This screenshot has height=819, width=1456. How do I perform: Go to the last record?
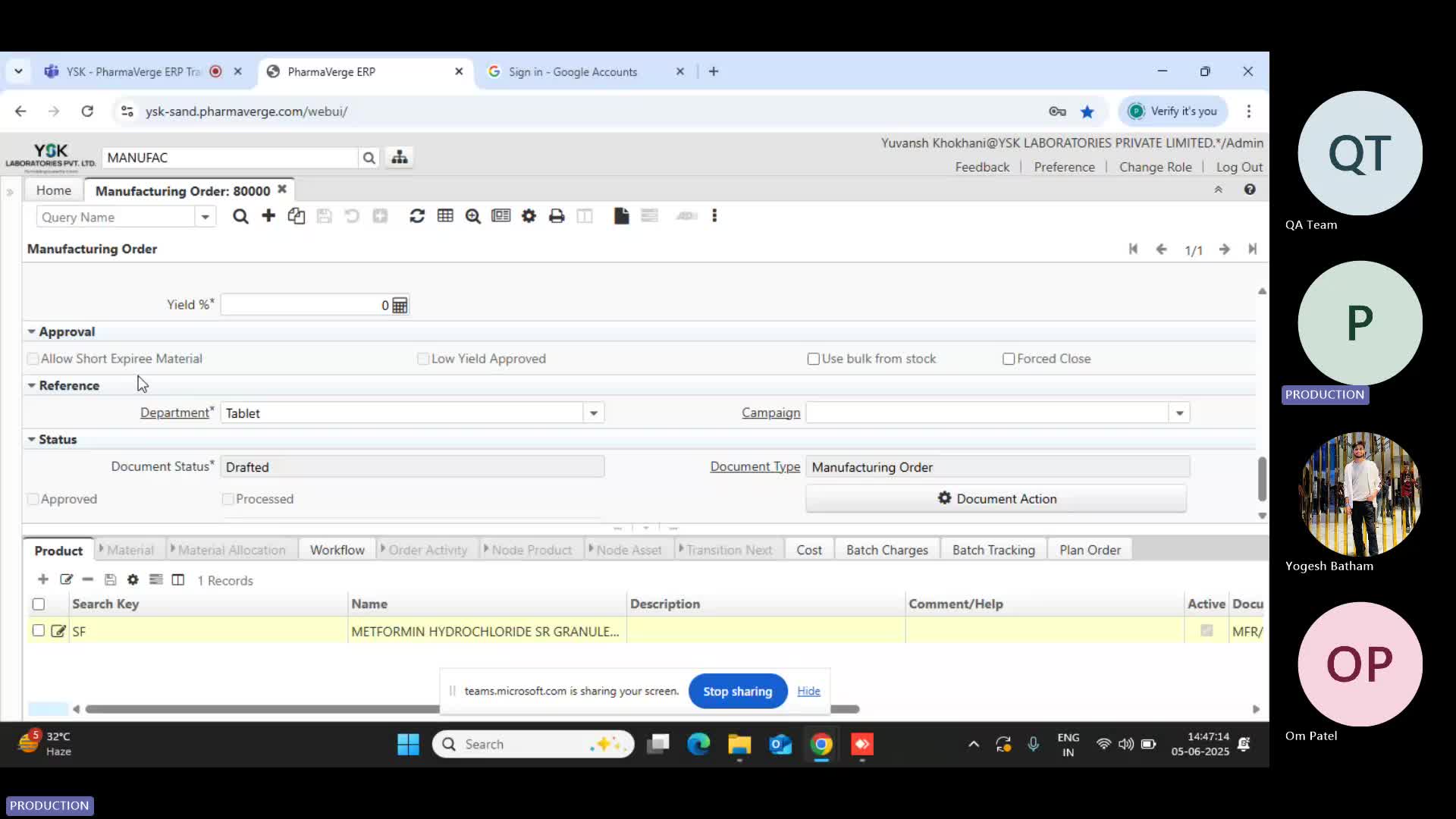point(1252,249)
